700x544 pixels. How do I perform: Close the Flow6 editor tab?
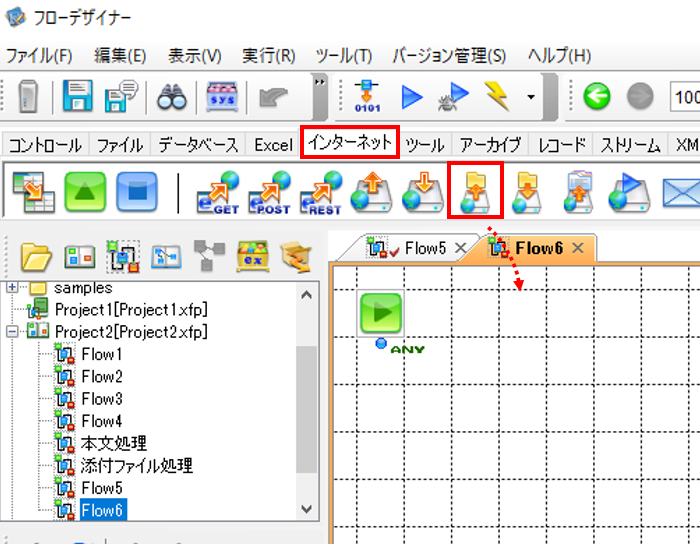[x=578, y=248]
